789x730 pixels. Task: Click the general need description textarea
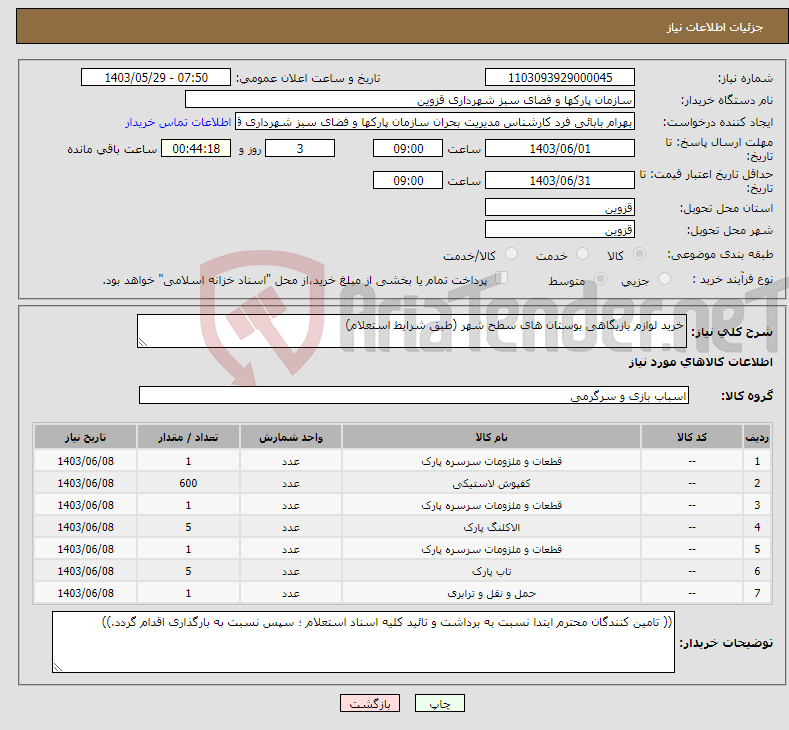(412, 331)
